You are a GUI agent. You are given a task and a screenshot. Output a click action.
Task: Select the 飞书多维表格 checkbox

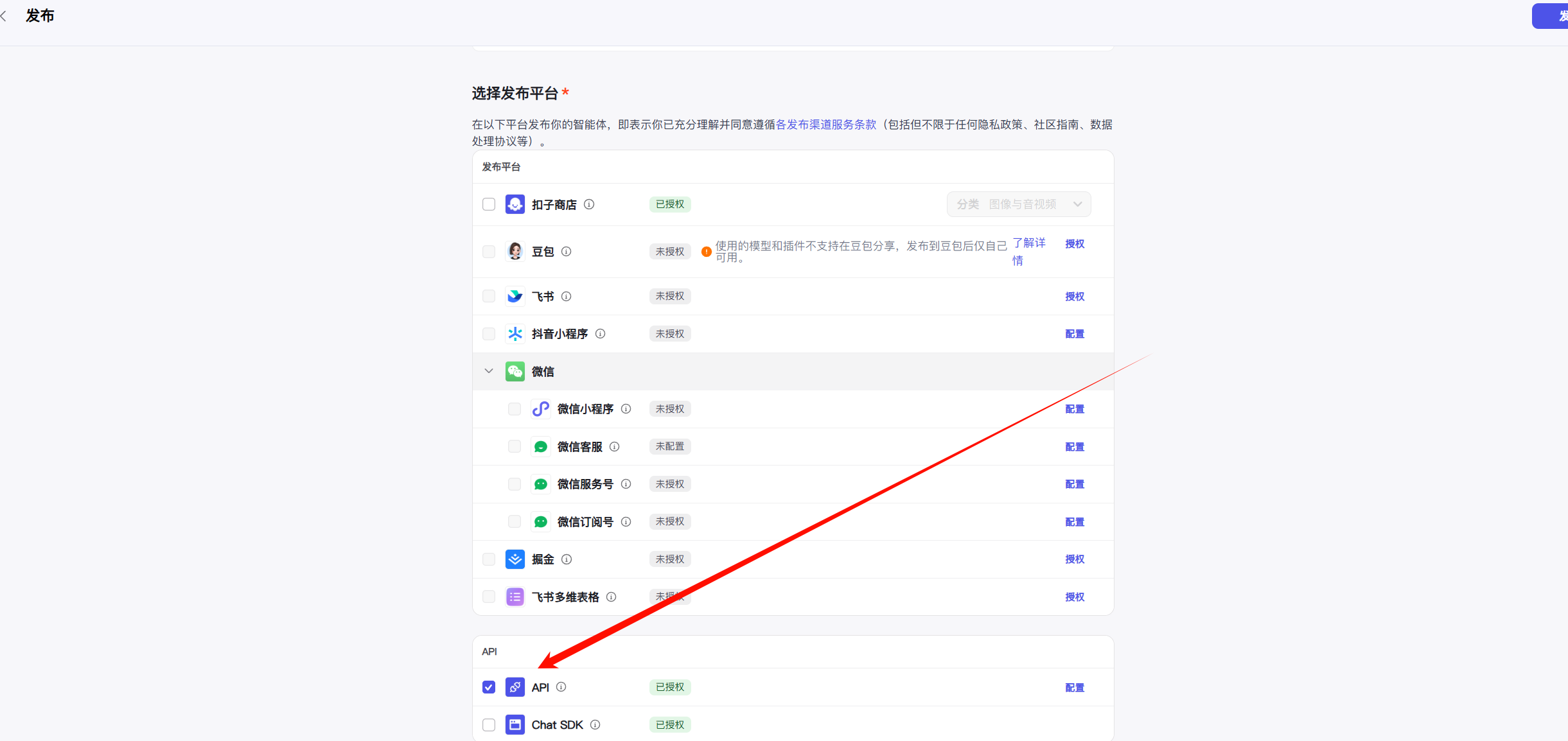489,597
